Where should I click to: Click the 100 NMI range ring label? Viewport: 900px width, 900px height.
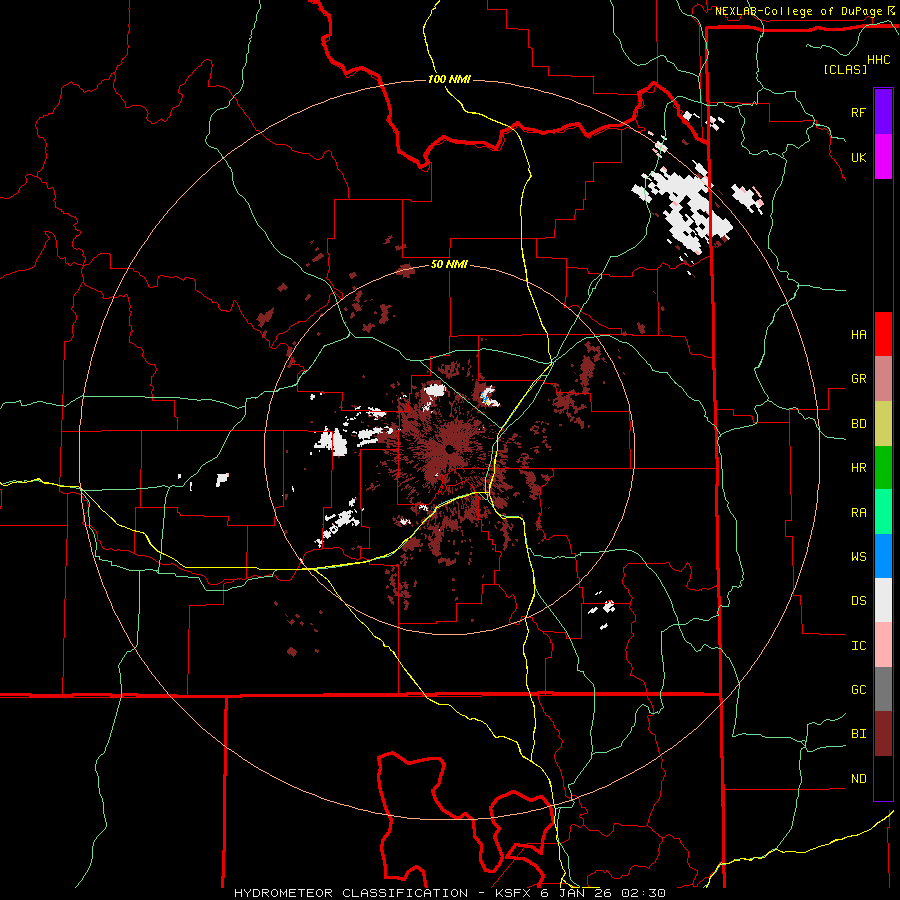coord(449,79)
